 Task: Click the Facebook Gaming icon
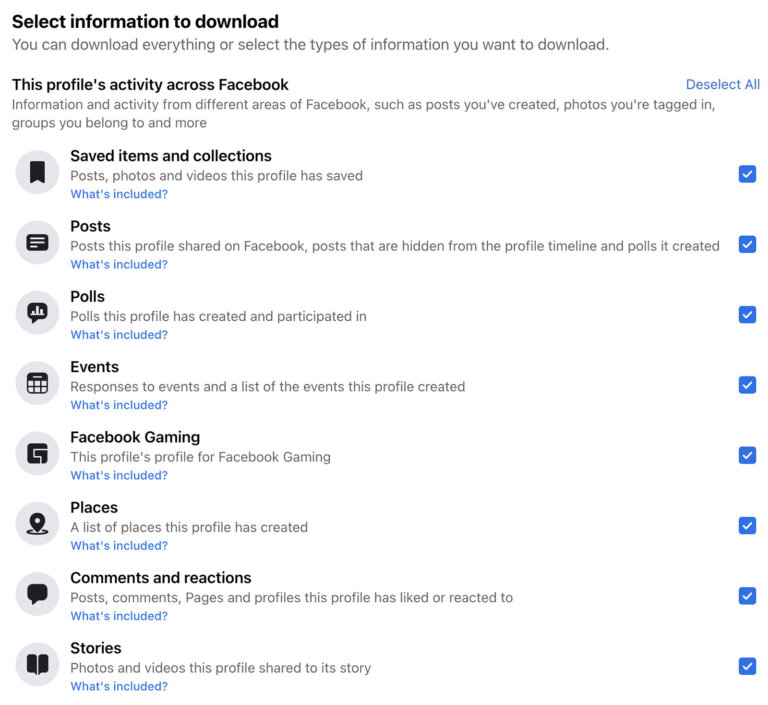point(37,453)
